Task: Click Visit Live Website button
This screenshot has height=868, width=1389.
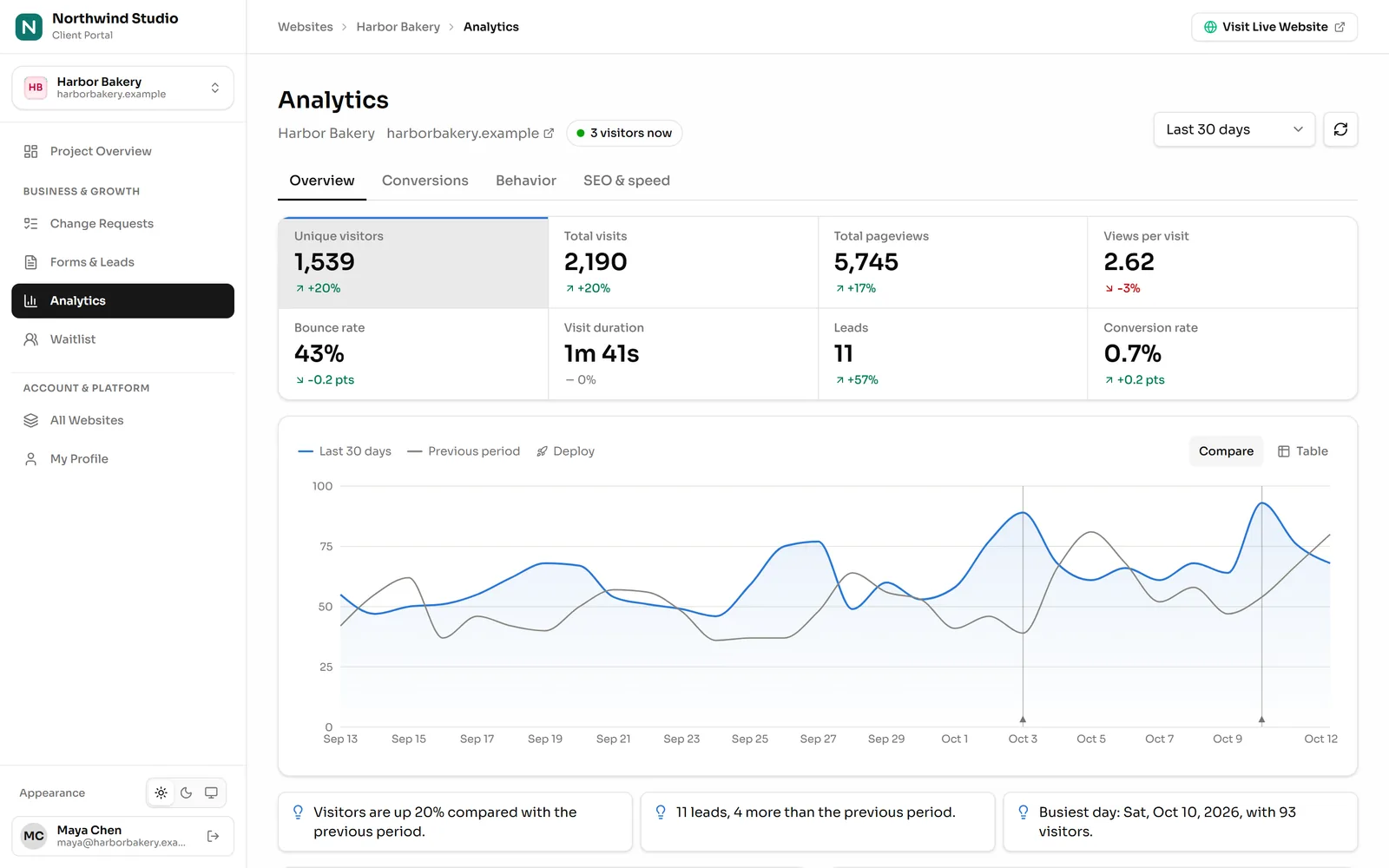Action: [1274, 27]
